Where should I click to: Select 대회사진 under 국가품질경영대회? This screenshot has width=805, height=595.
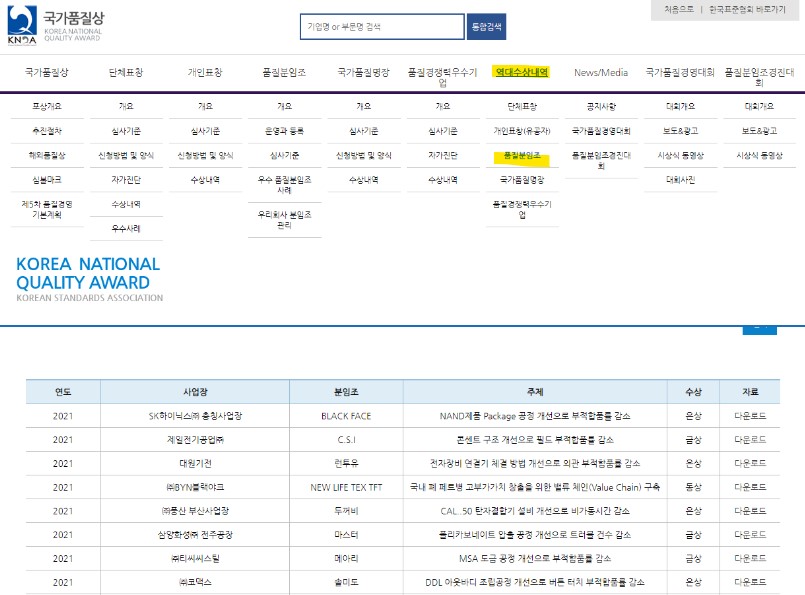pyautogui.click(x=680, y=180)
